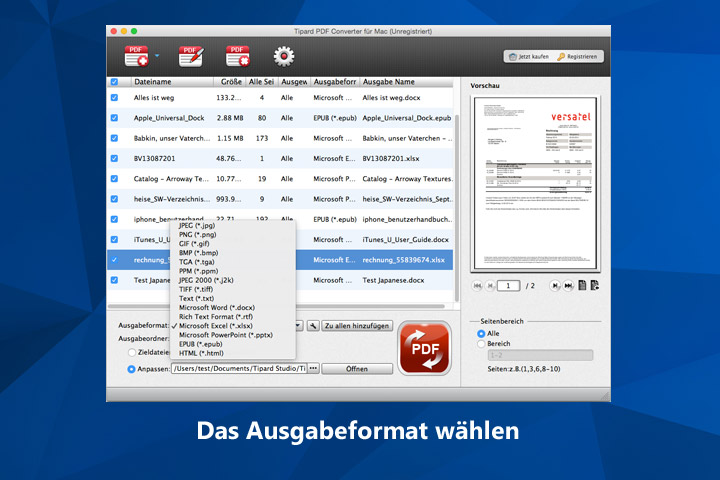720x480 pixels.
Task: Select the Alle page range radio
Action: pos(481,333)
